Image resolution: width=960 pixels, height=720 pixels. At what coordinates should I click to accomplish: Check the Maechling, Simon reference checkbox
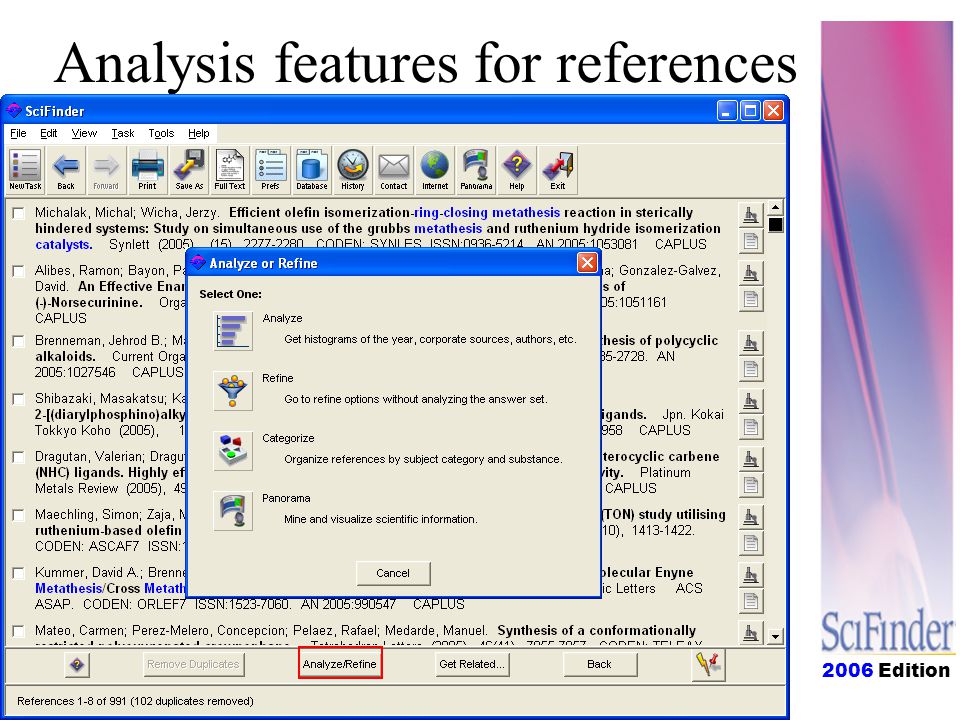[x=18, y=515]
